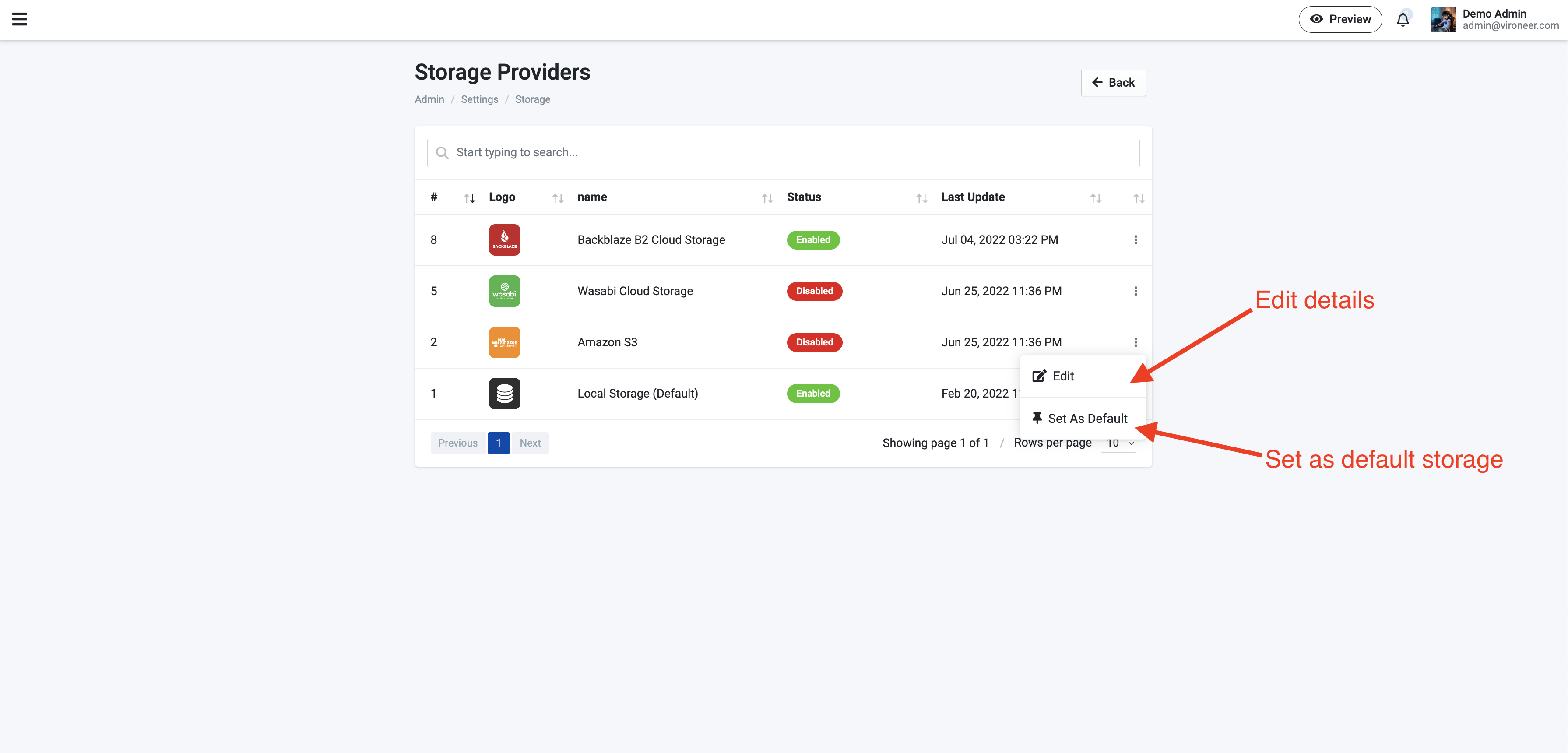The image size is (1568, 753).
Task: Open Wasabi Cloud Storage row options menu
Action: point(1135,291)
